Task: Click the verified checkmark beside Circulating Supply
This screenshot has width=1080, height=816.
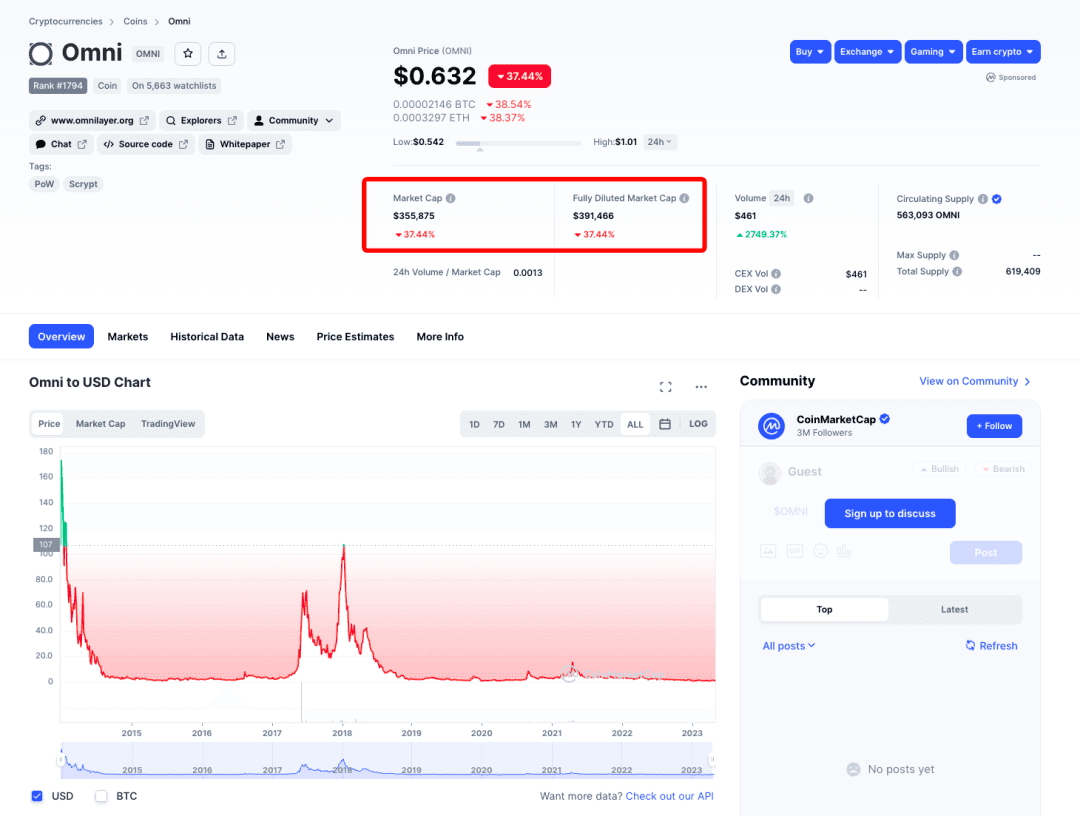Action: [997, 199]
